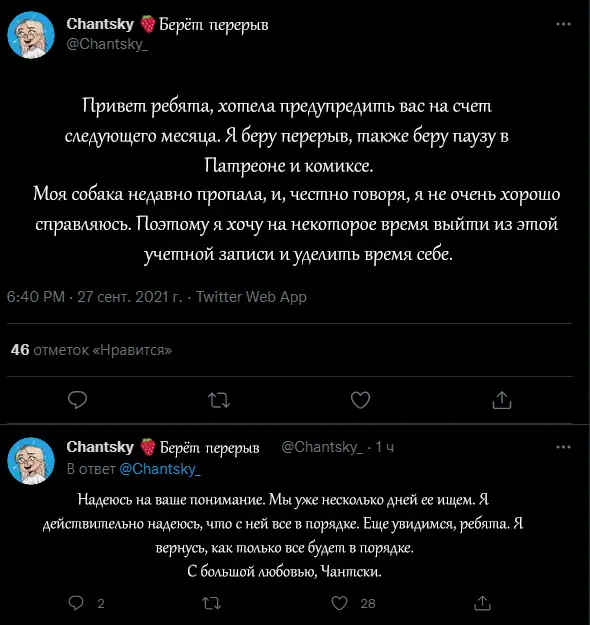The width and height of the screenshot is (590, 625).
Task: Open more options on main tweet
Action: click(563, 24)
